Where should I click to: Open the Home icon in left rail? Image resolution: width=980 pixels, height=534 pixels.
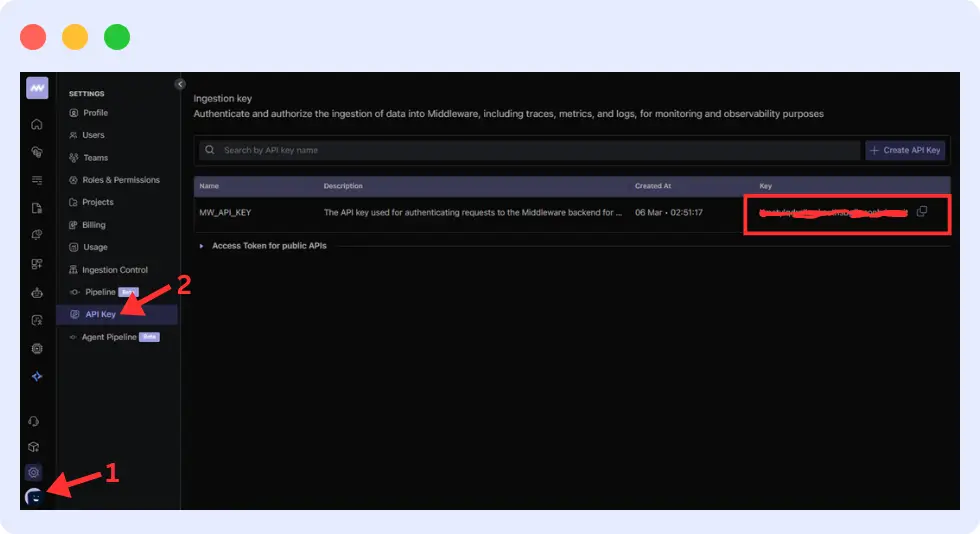[37, 124]
